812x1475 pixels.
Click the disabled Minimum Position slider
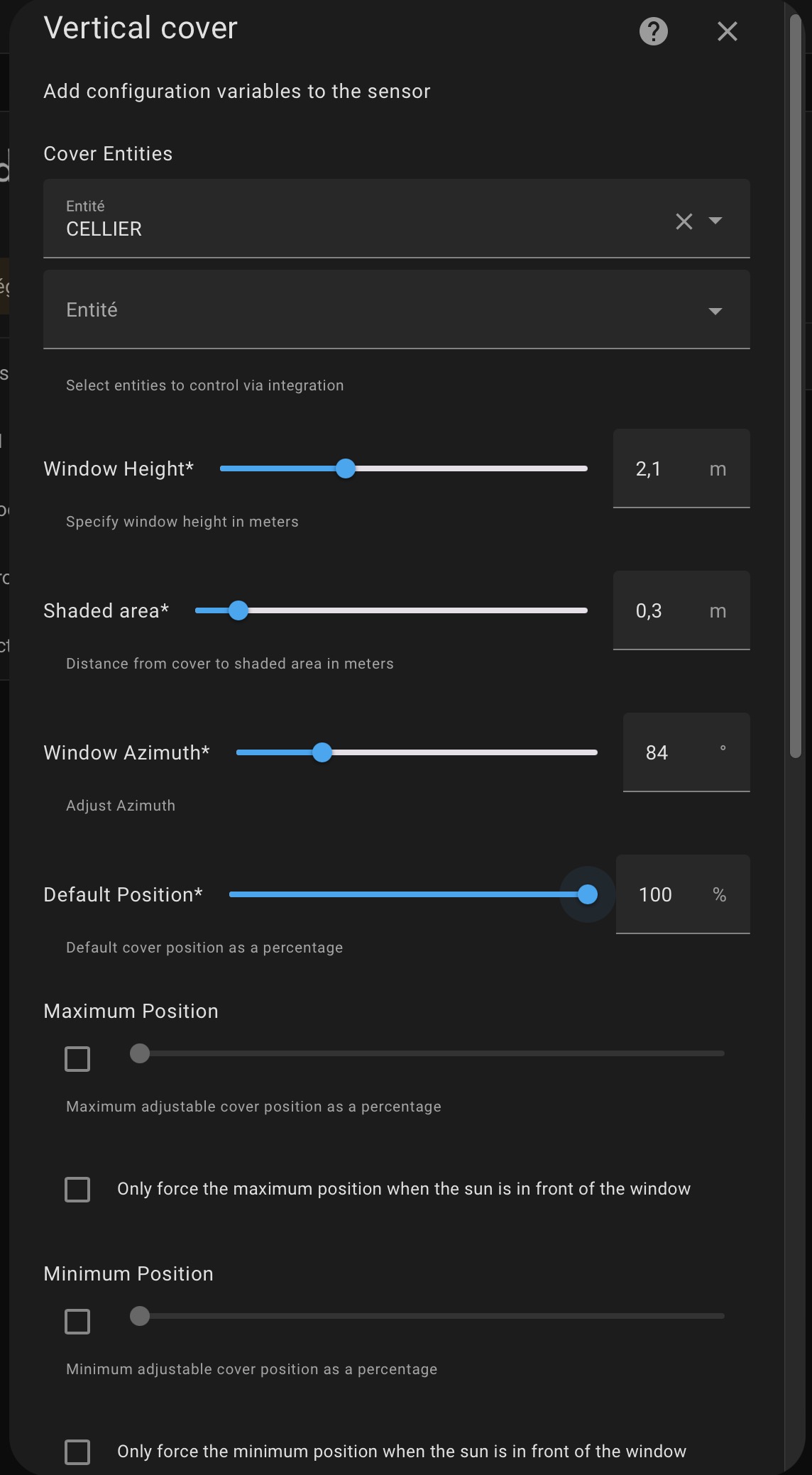click(x=426, y=1316)
